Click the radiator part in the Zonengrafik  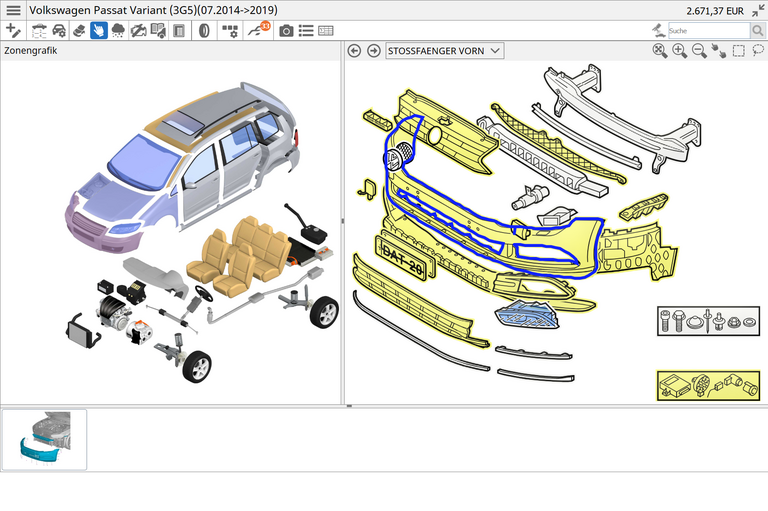(x=81, y=331)
